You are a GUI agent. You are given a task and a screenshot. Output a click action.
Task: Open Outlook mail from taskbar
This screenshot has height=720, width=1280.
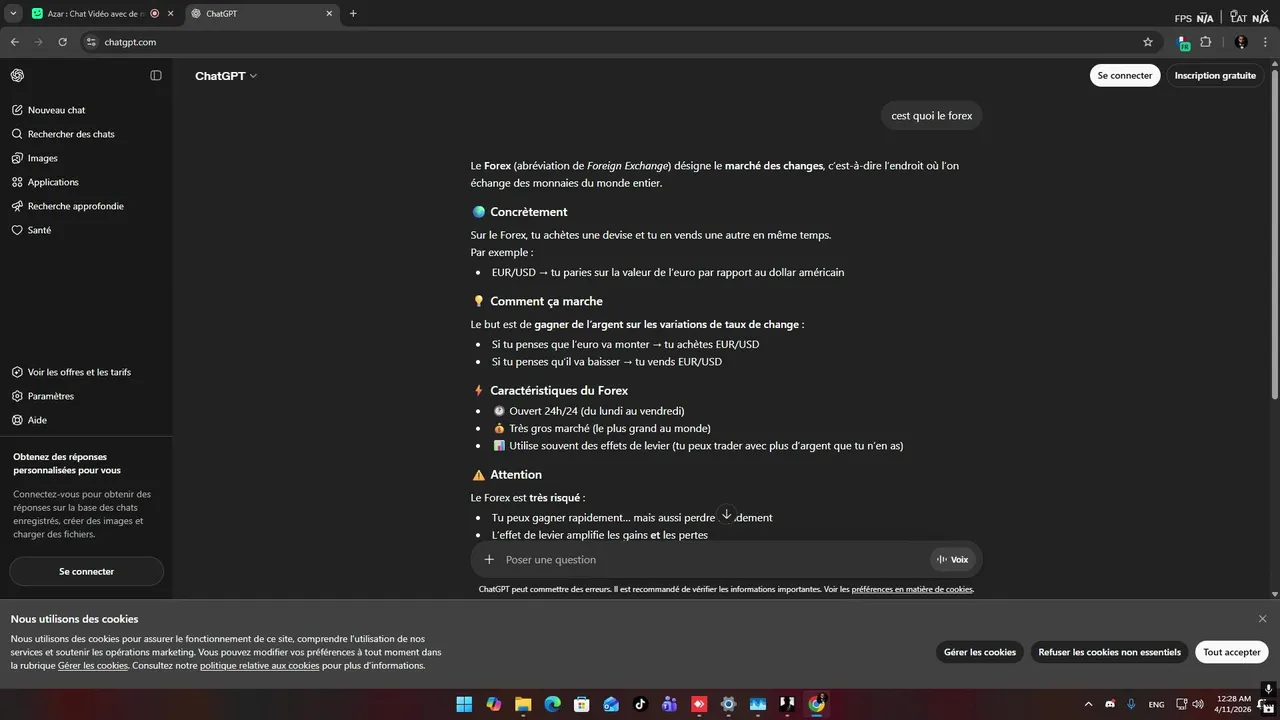click(611, 704)
